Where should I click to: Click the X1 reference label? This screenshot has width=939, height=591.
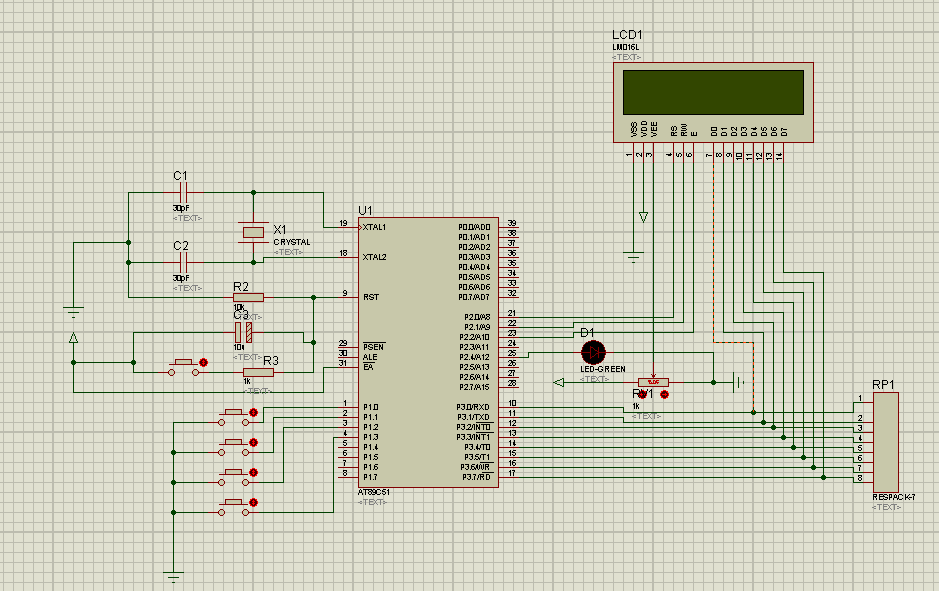coord(280,230)
